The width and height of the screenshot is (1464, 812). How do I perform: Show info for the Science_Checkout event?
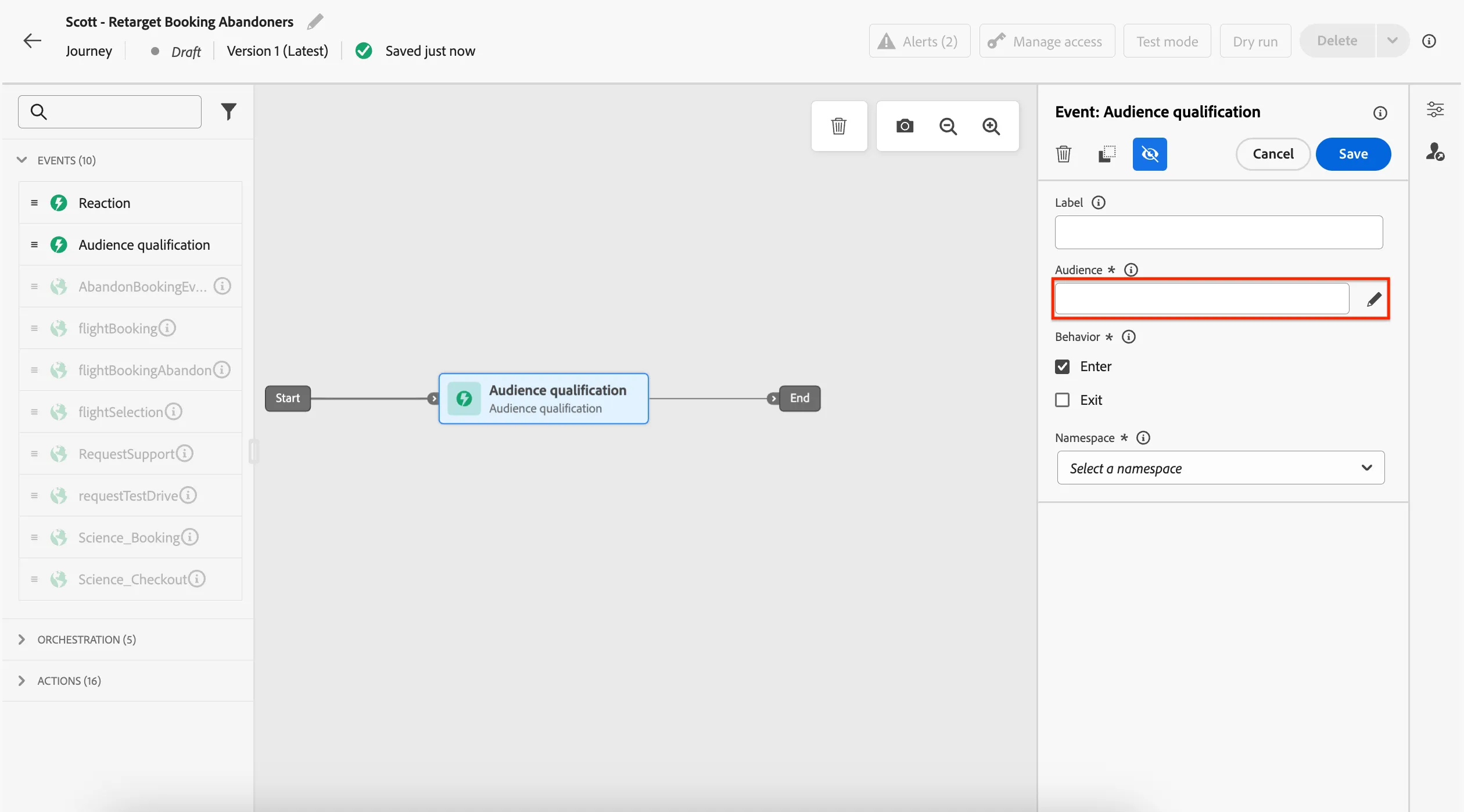(197, 579)
